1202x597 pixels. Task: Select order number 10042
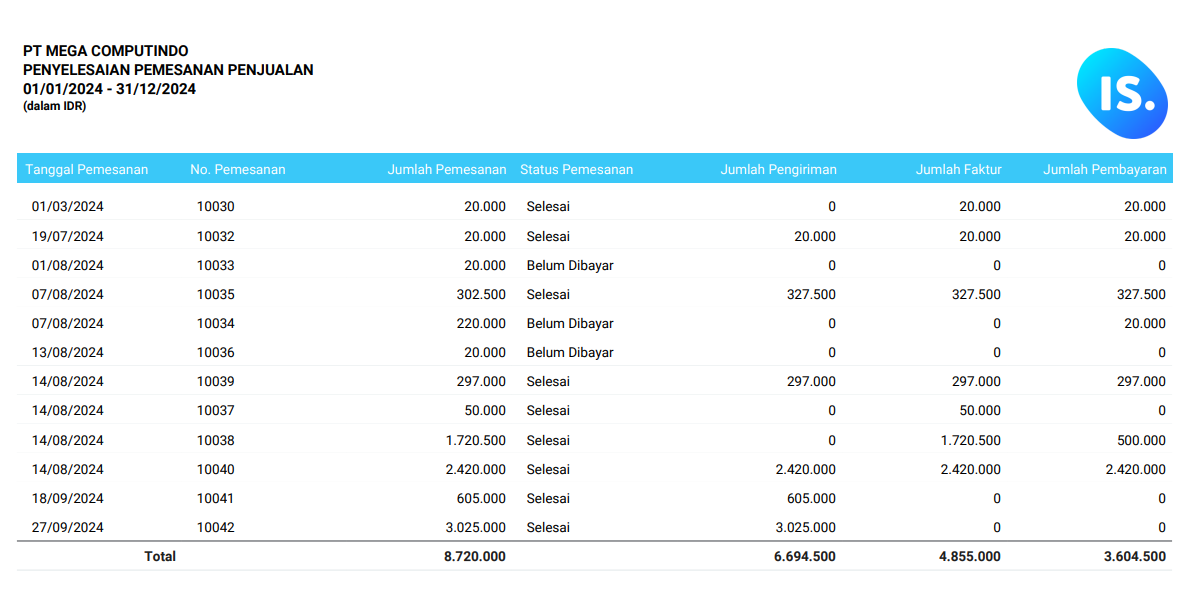coord(215,527)
